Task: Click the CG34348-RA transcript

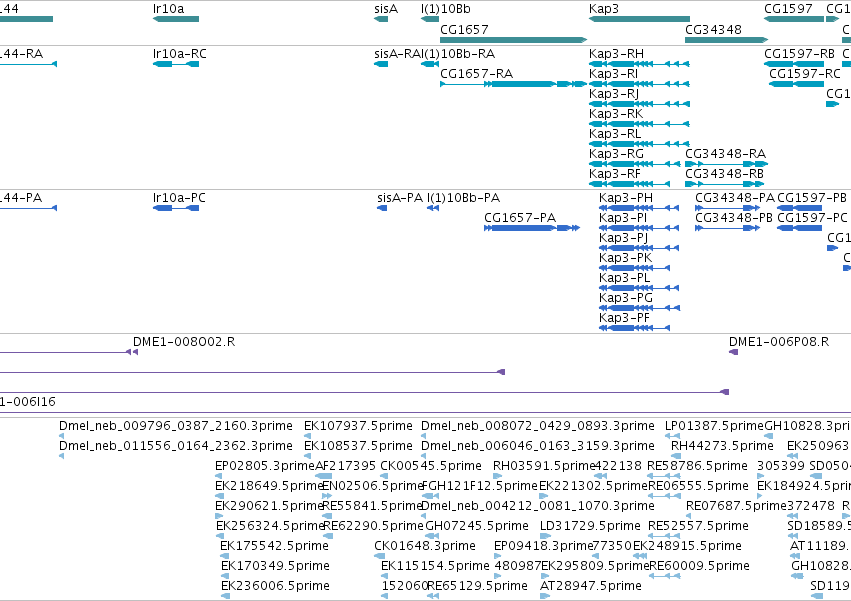Action: [x=726, y=164]
